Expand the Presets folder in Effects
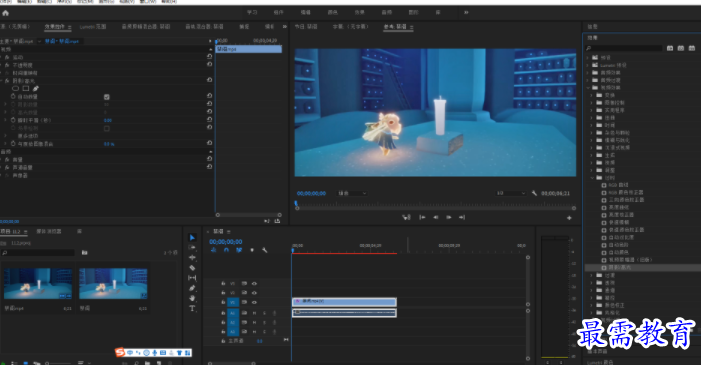 click(x=588, y=58)
